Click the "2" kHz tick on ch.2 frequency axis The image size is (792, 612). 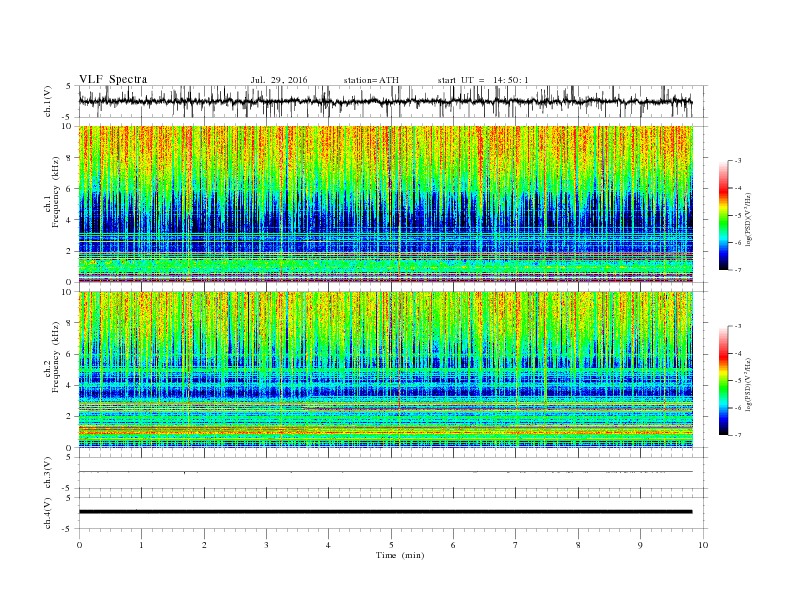[x=70, y=417]
